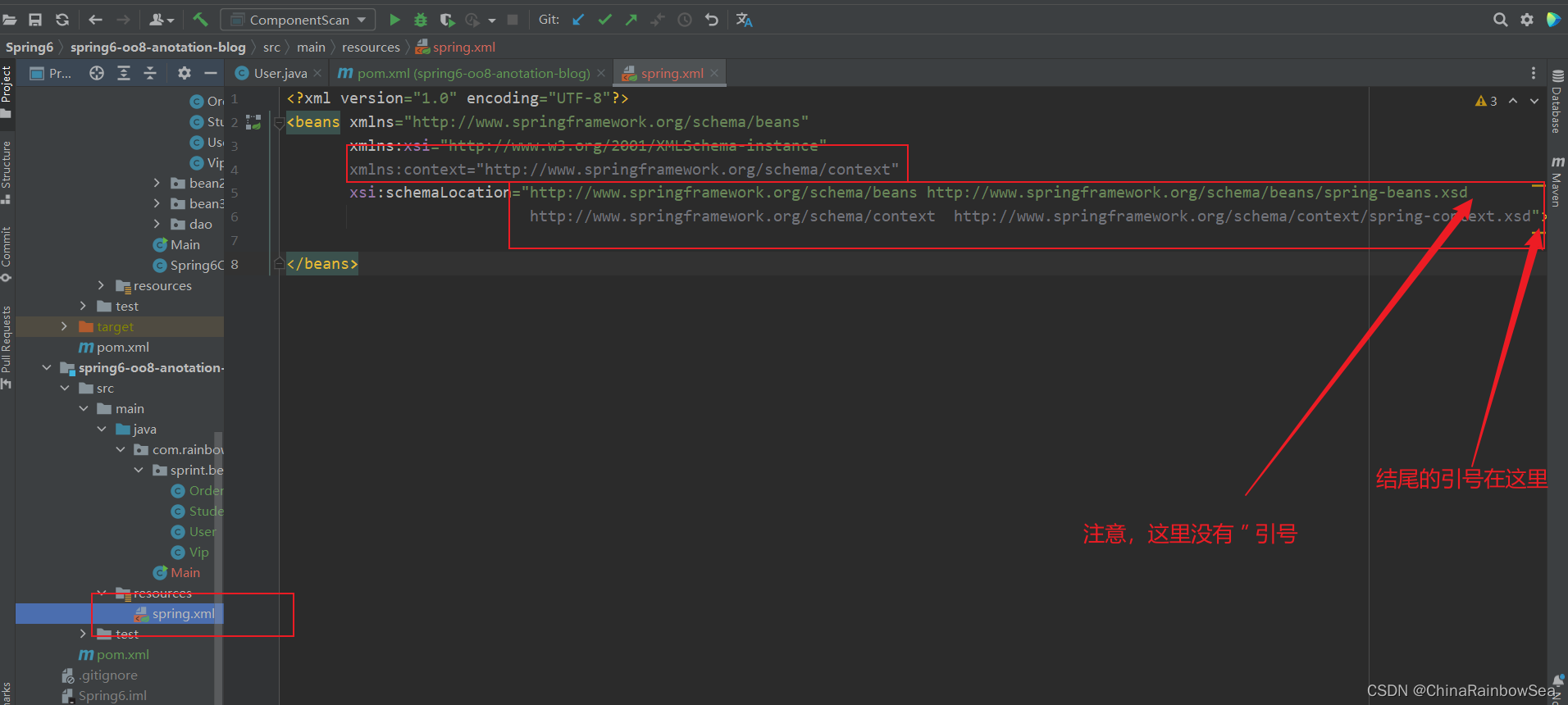Close the User.java tab
This screenshot has width=1568, height=705.
(317, 73)
